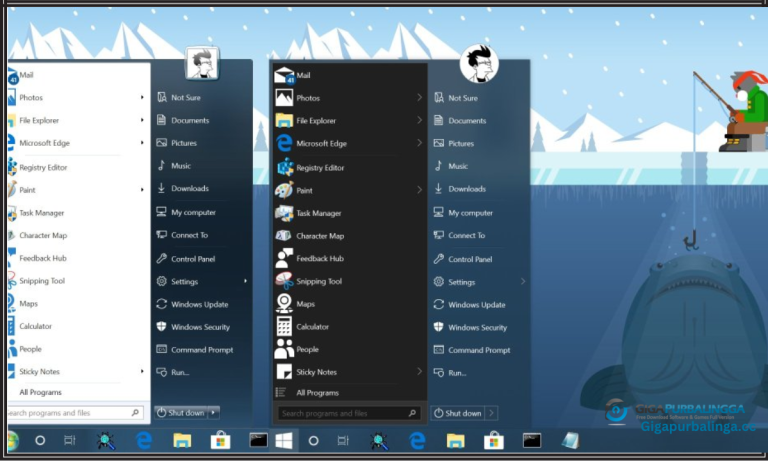
Task: Open Snipping Tool in the dark start menu
Action: pos(318,281)
